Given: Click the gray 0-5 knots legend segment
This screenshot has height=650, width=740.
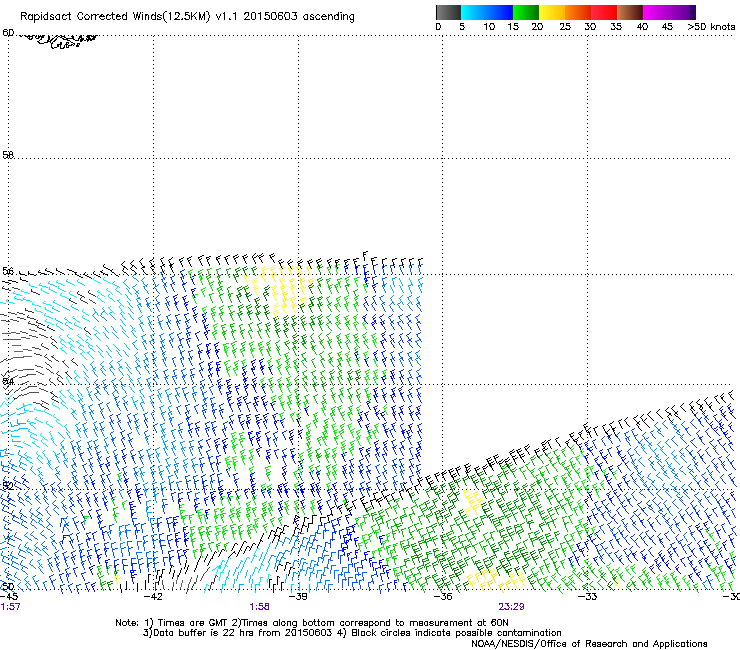Looking at the screenshot, I should (448, 12).
